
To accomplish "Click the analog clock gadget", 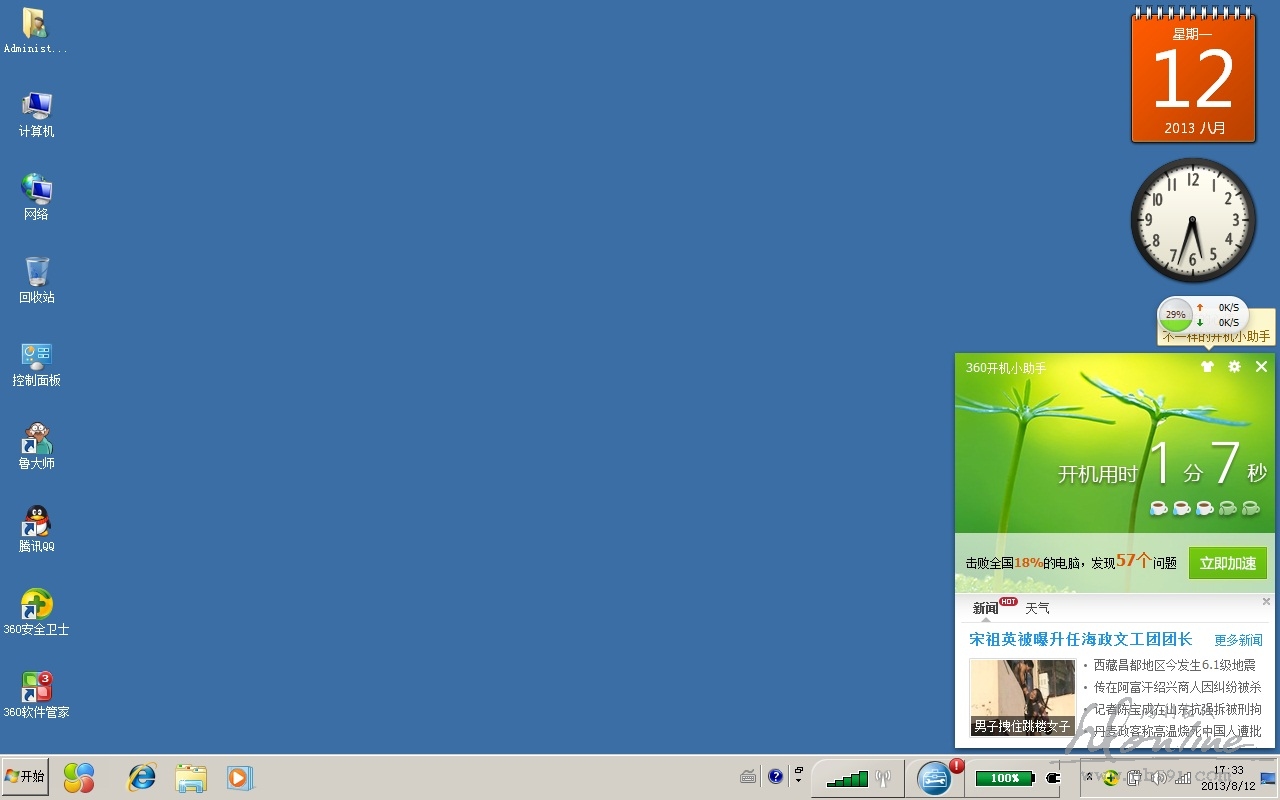I will pyautogui.click(x=1193, y=220).
